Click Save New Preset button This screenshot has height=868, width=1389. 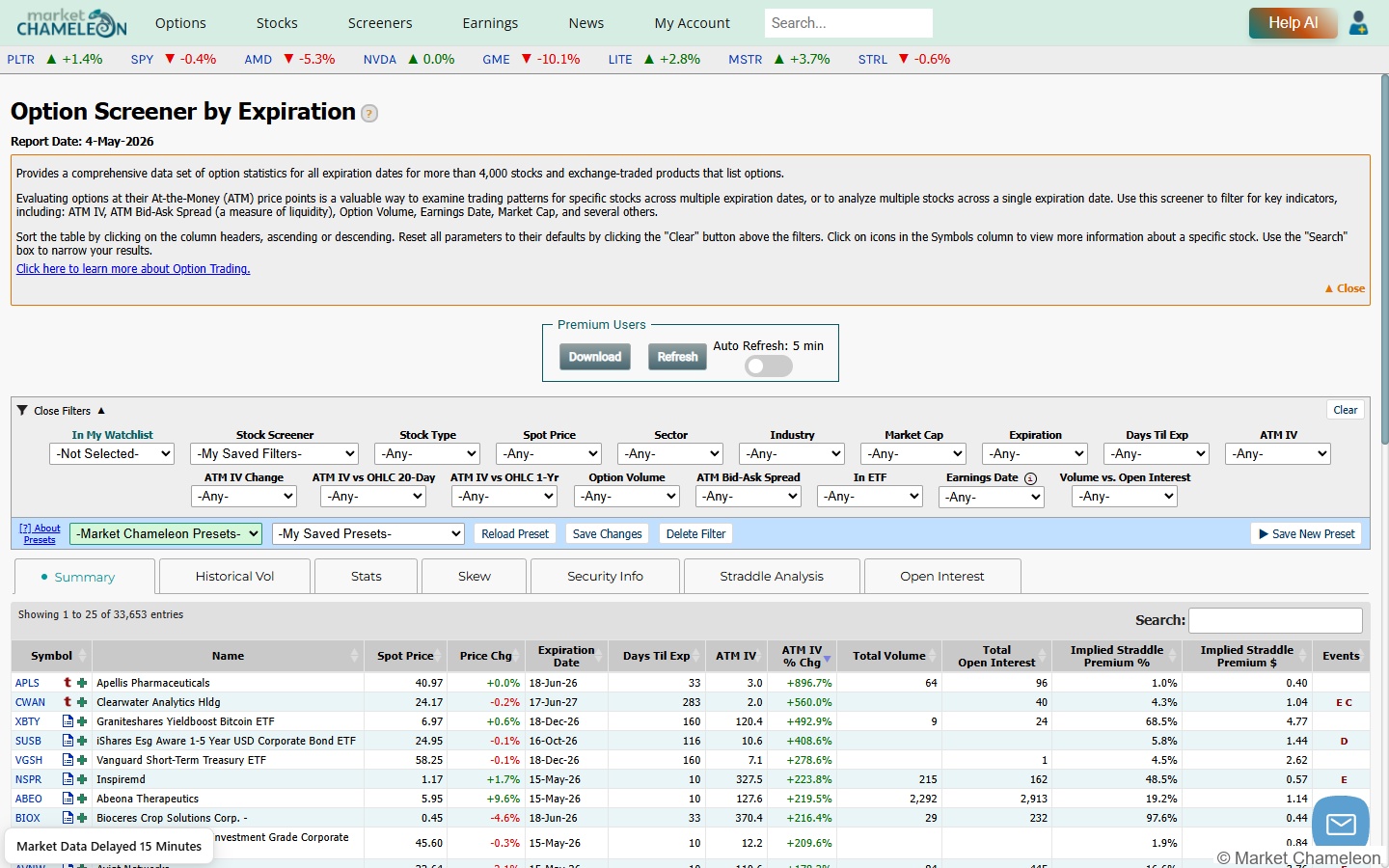[x=1306, y=533]
